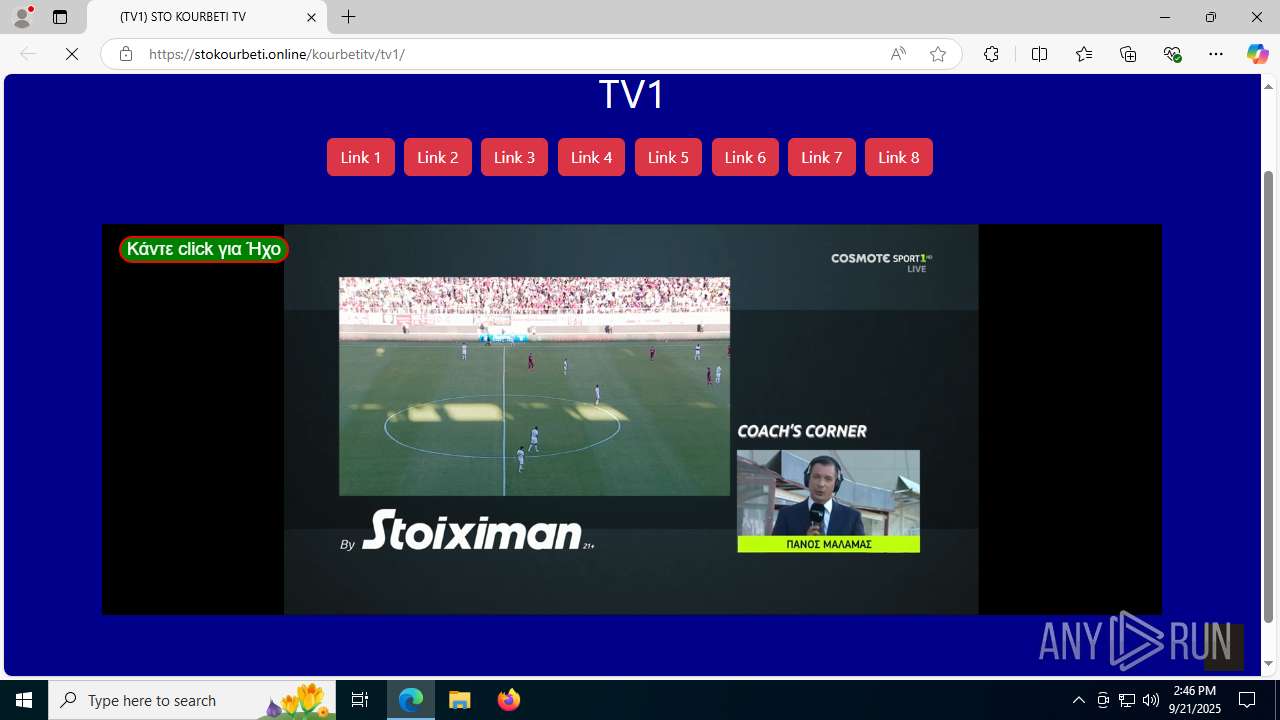This screenshot has width=1280, height=720.
Task: Switch stream to Link 1
Action: click(x=361, y=157)
